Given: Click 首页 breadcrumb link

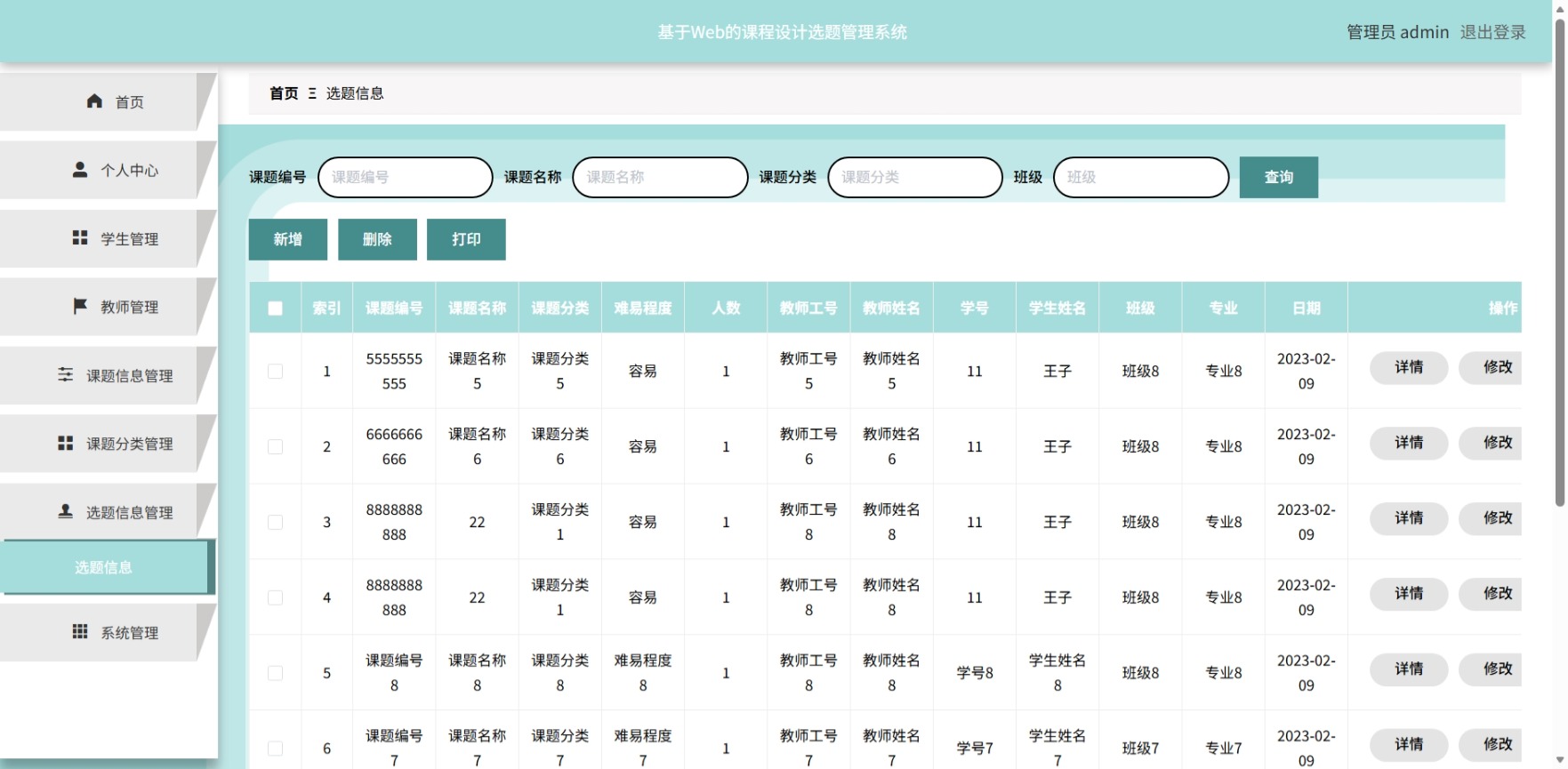Looking at the screenshot, I should pyautogui.click(x=284, y=93).
